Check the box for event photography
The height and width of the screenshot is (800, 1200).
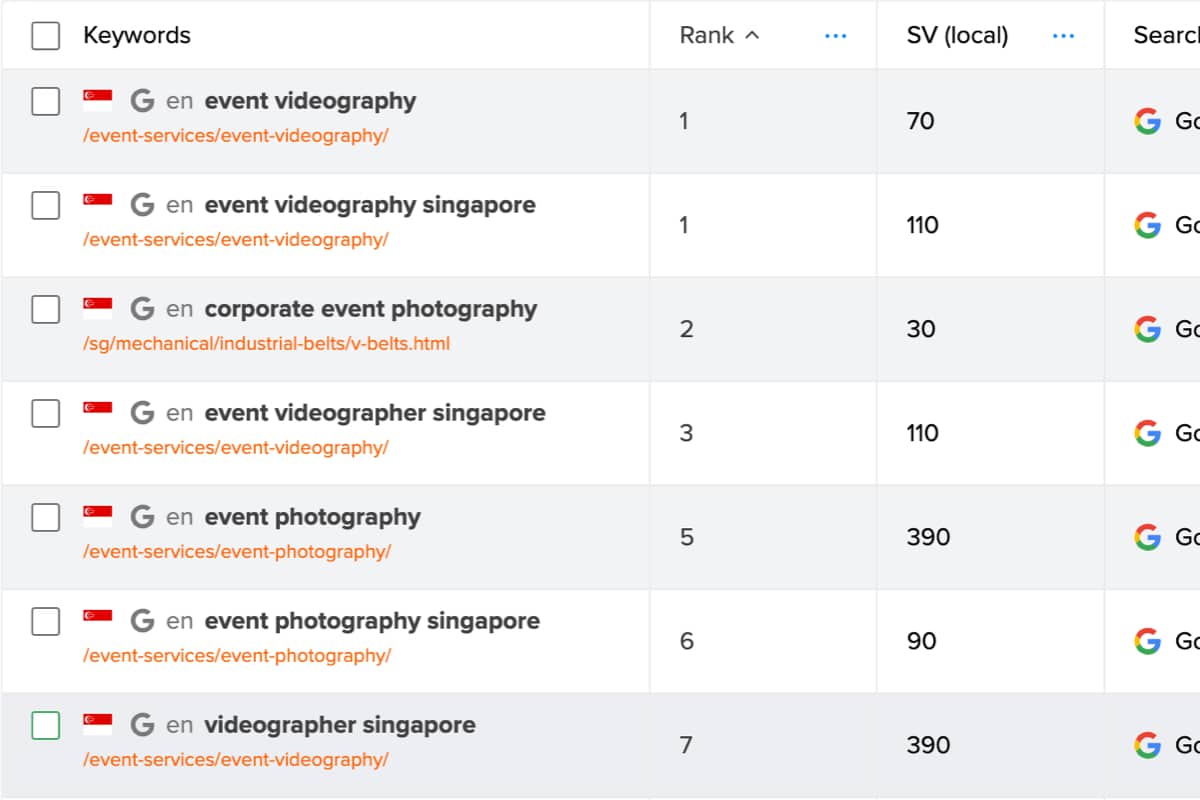point(45,517)
